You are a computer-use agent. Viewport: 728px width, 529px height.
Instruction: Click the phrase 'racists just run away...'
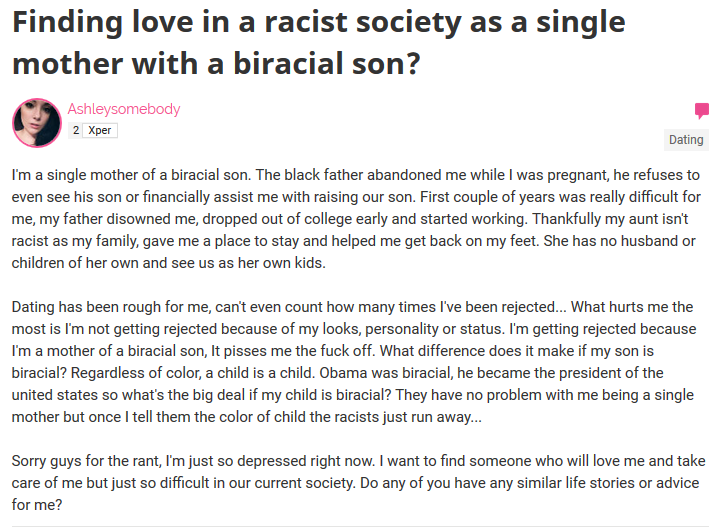[x=407, y=417]
